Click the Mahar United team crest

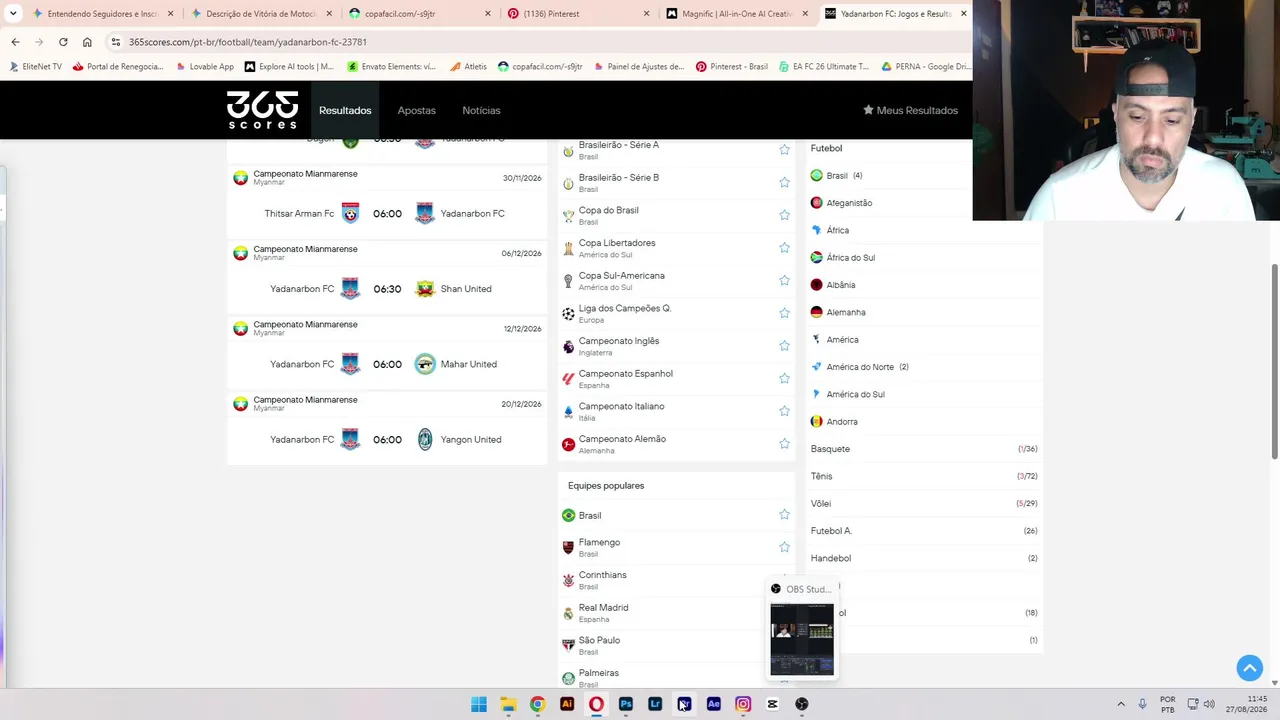click(425, 364)
